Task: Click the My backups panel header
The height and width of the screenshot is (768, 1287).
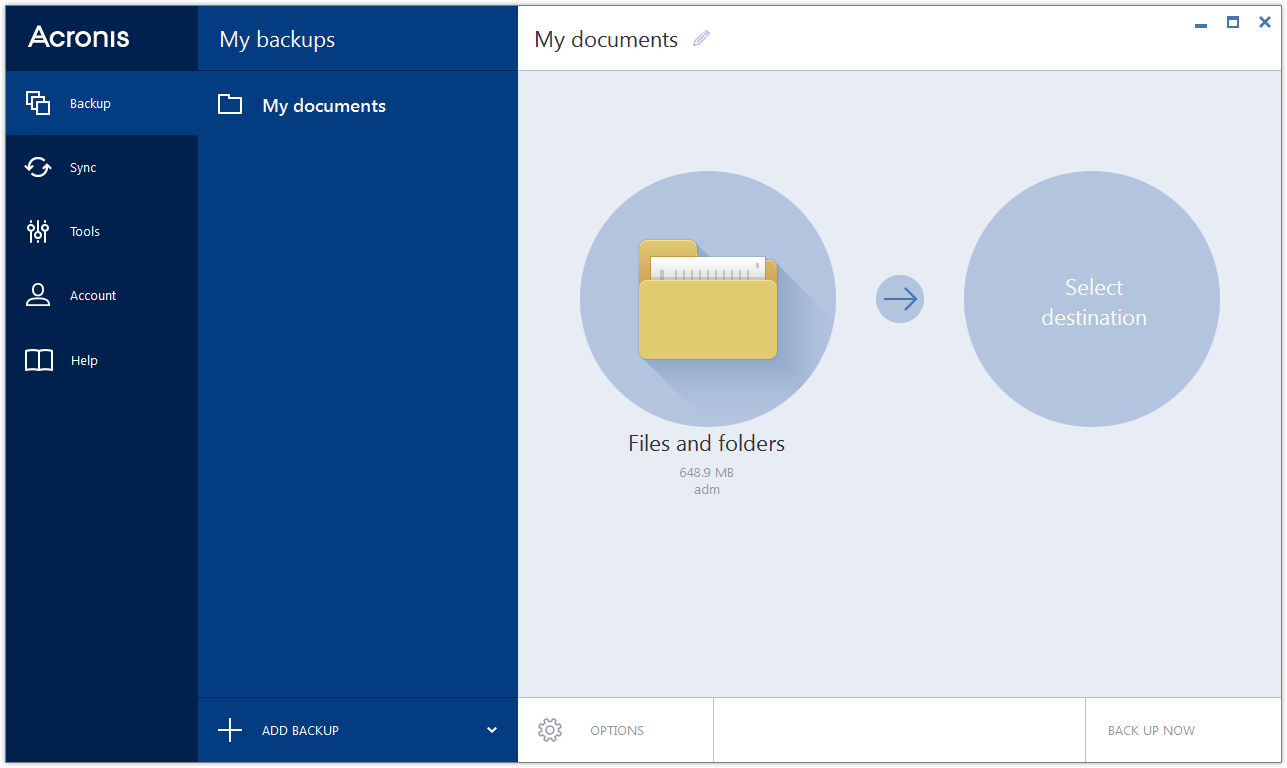Action: coord(277,40)
